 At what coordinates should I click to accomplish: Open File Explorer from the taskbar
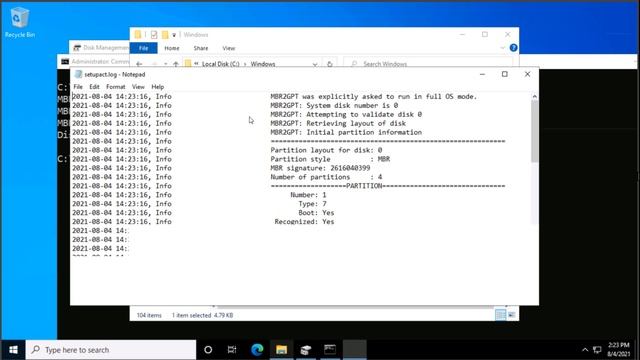coord(281,350)
